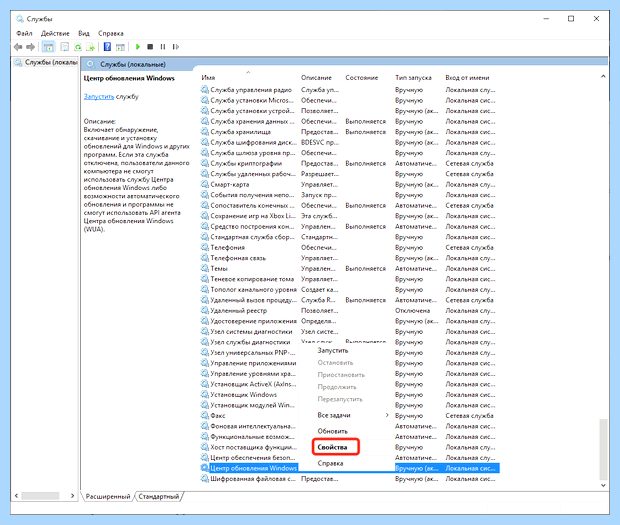Click the left pane scrollbar left arrow
620x525 pixels.
click(x=16, y=495)
